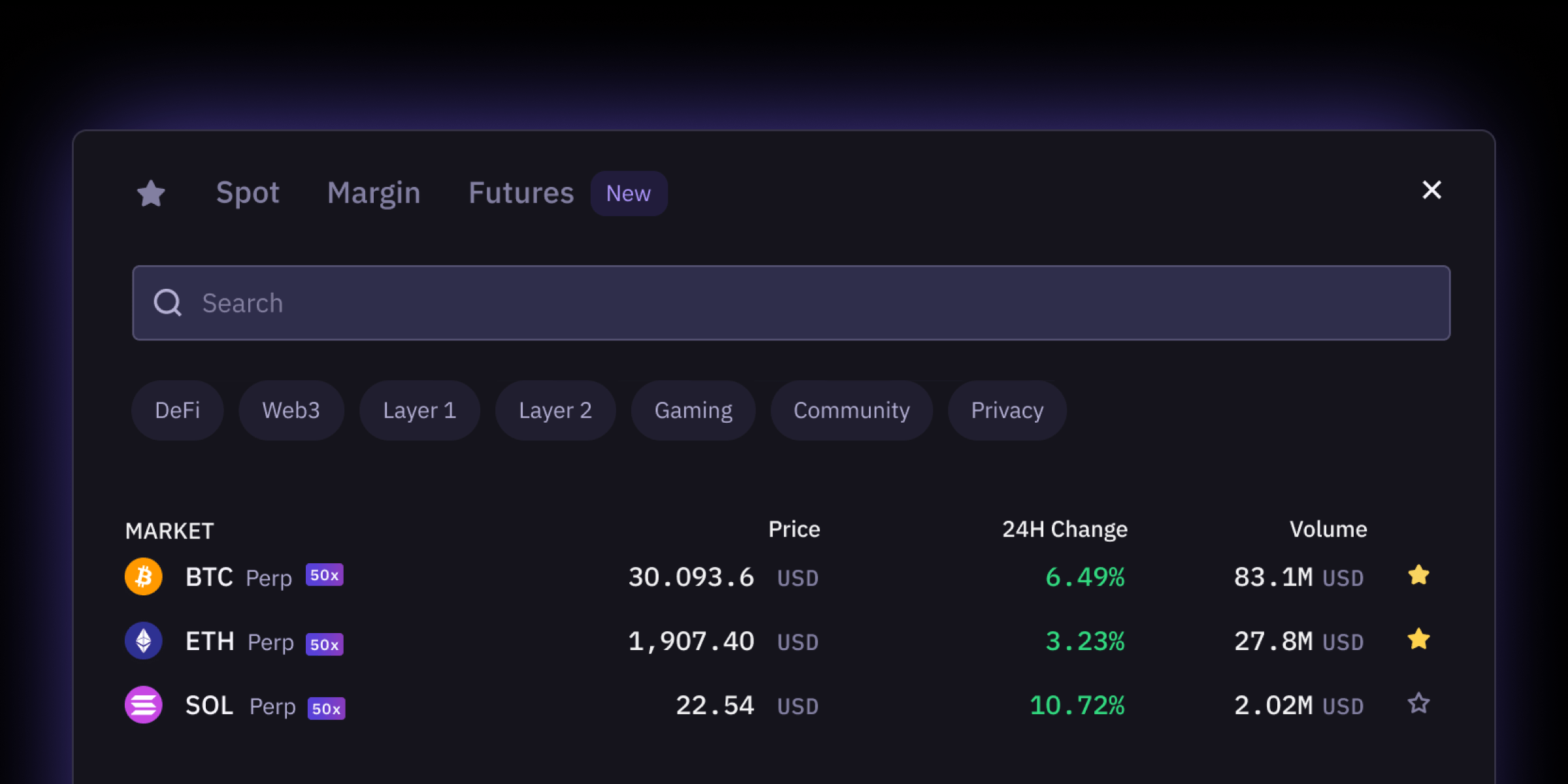Click the favorites star filter icon
The width and height of the screenshot is (1568, 784).
[152, 192]
